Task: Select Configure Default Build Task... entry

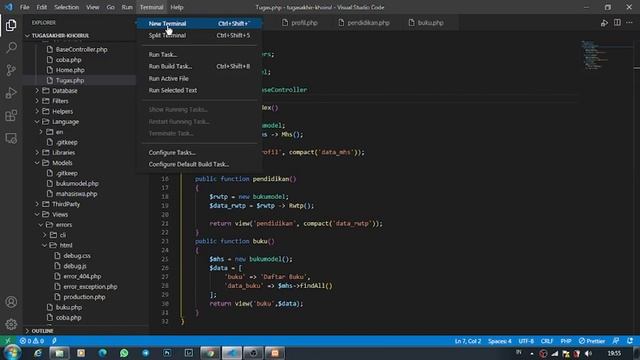Action: pyautogui.click(x=199, y=164)
